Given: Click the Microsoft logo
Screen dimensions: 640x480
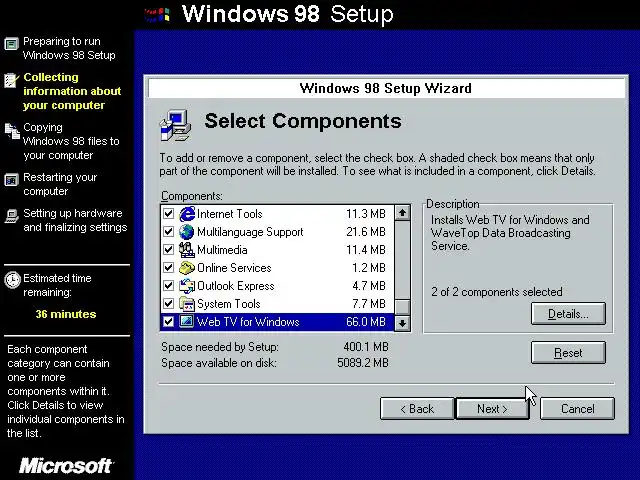Looking at the screenshot, I should [66, 466].
